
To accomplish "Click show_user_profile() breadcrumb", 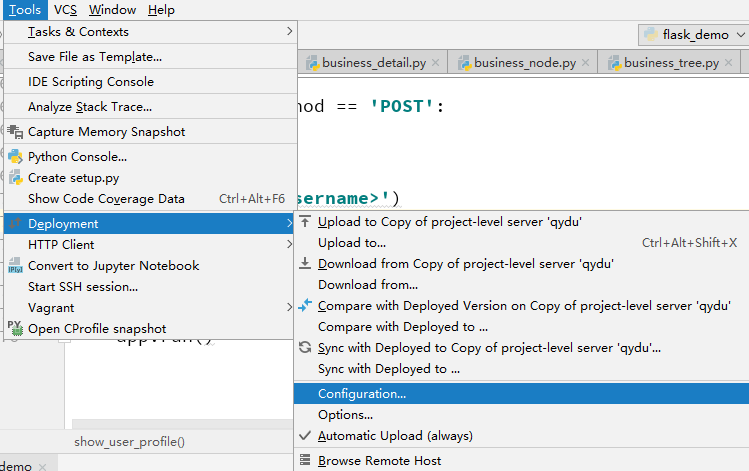I will pos(129,442).
